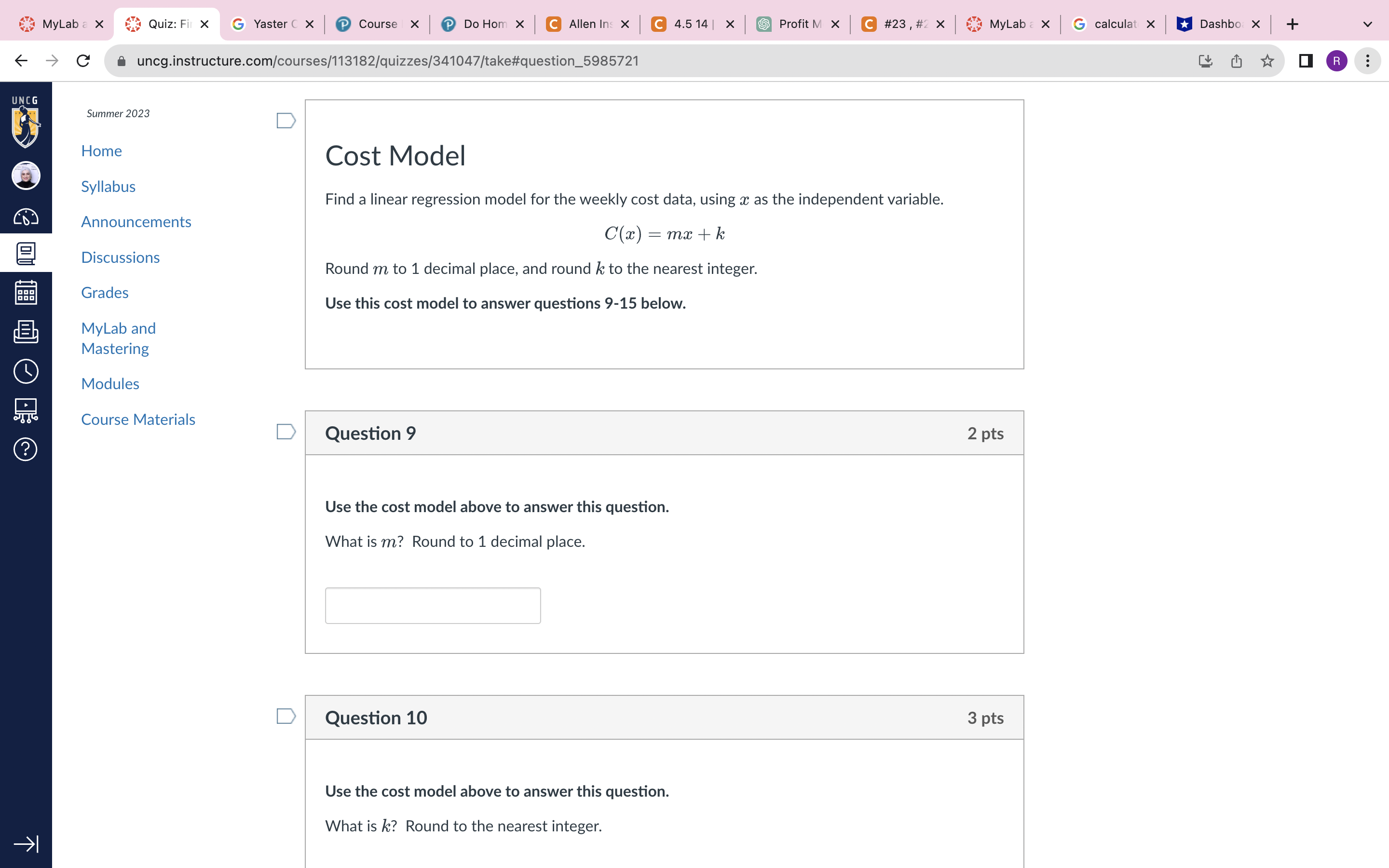1389x868 pixels.
Task: Open the Help question mark icon
Action: pyautogui.click(x=26, y=449)
